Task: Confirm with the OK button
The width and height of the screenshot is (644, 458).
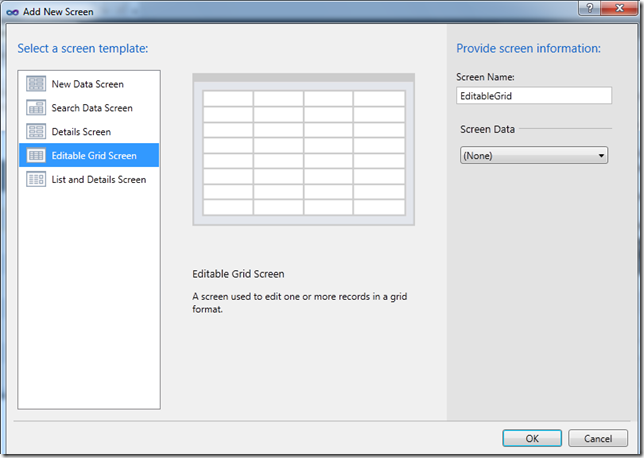Action: 532,438
